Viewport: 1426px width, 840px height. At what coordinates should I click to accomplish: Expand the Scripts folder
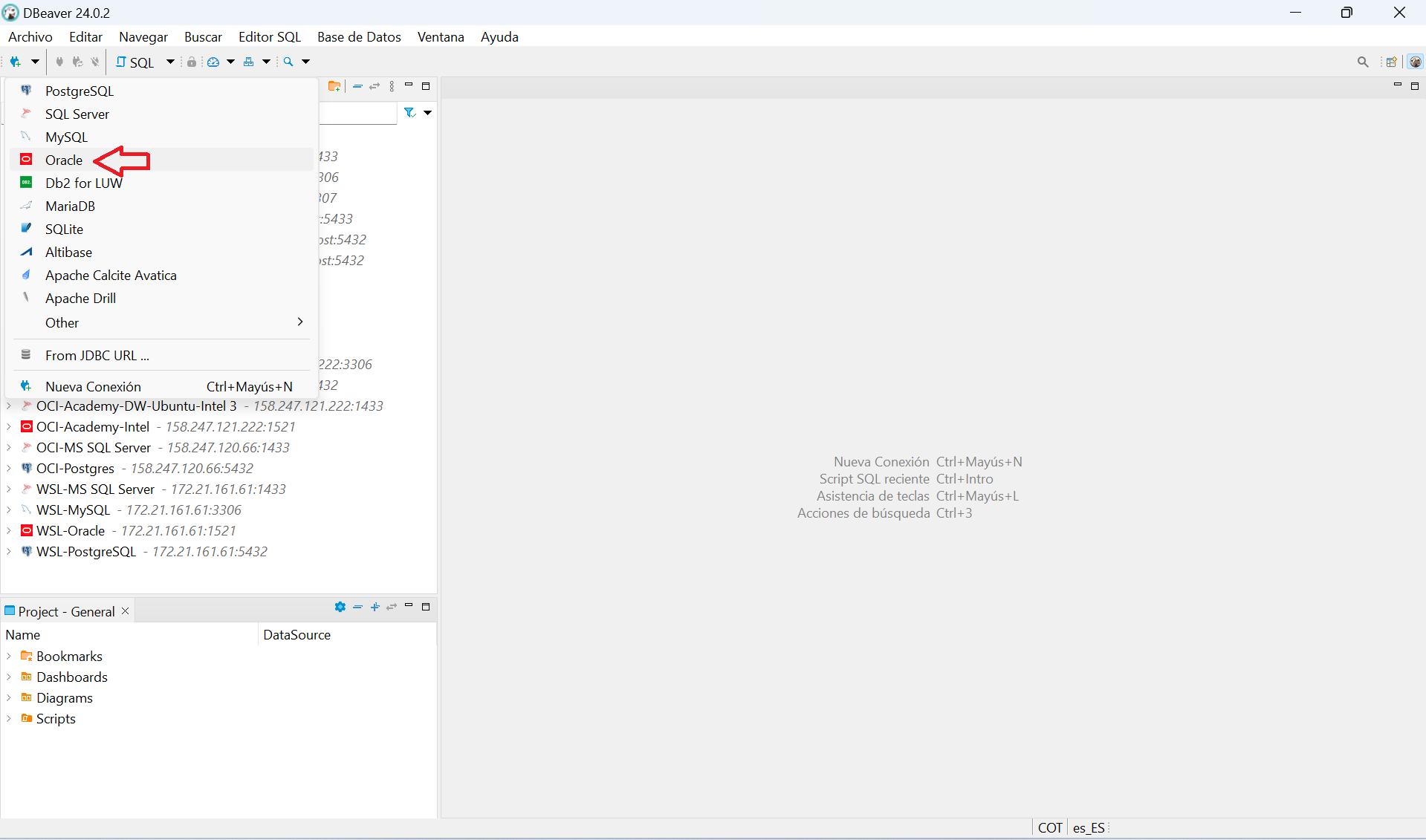pos(9,718)
